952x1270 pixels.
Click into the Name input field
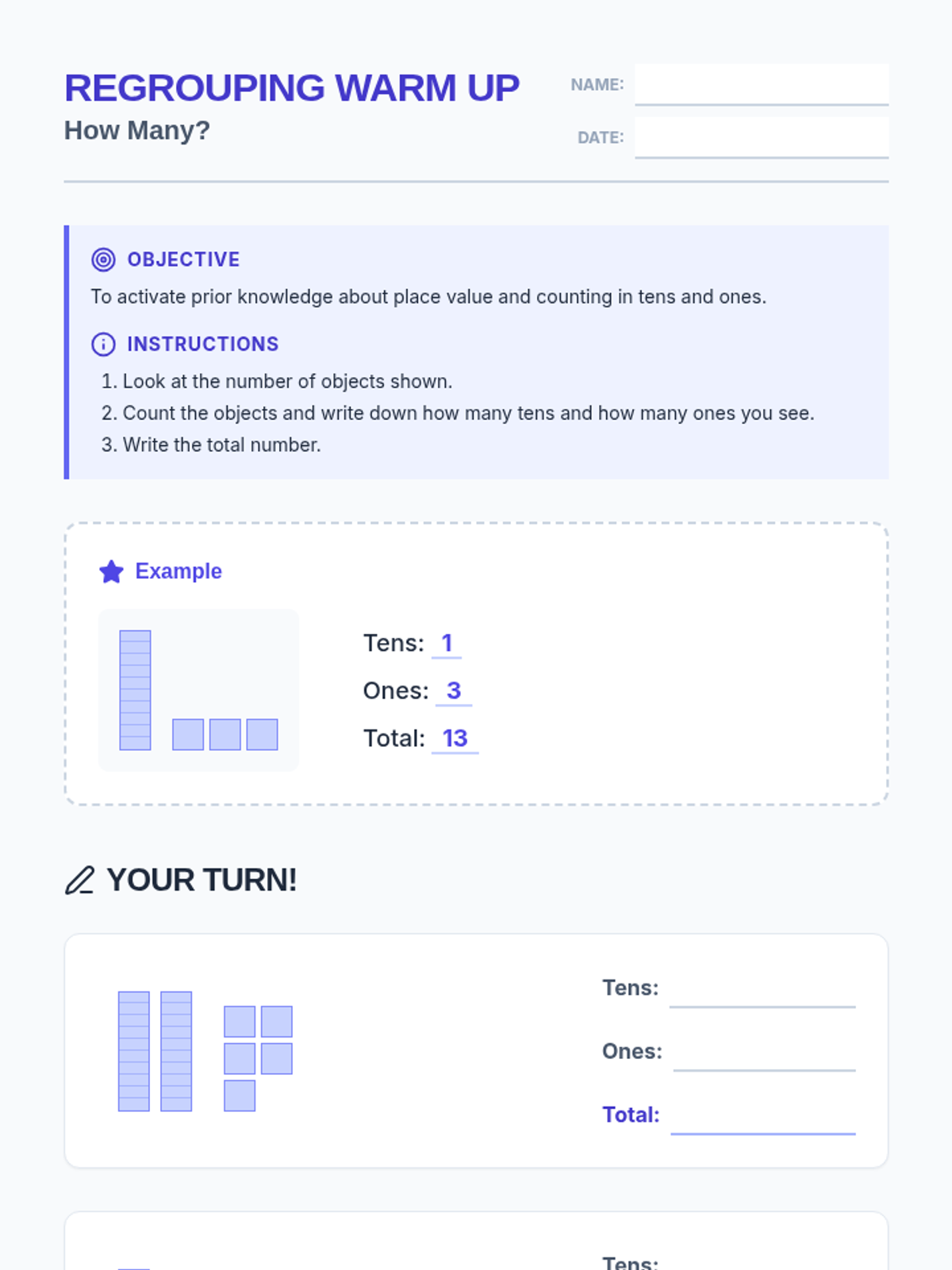[761, 84]
